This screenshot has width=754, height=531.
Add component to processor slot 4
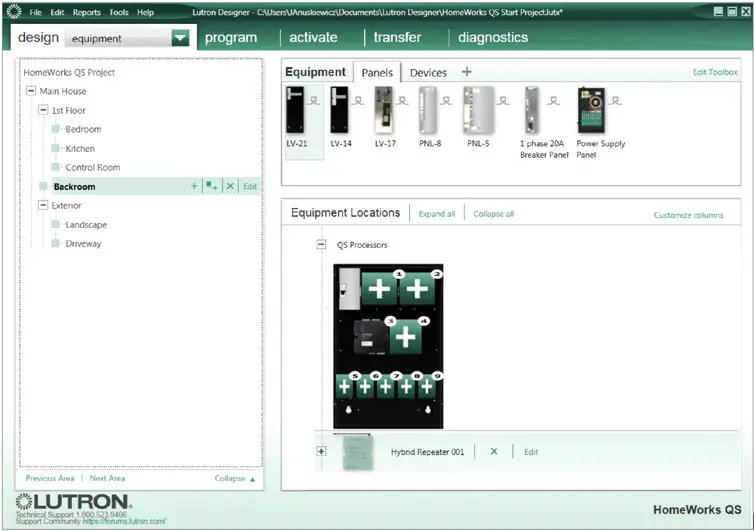(x=405, y=337)
